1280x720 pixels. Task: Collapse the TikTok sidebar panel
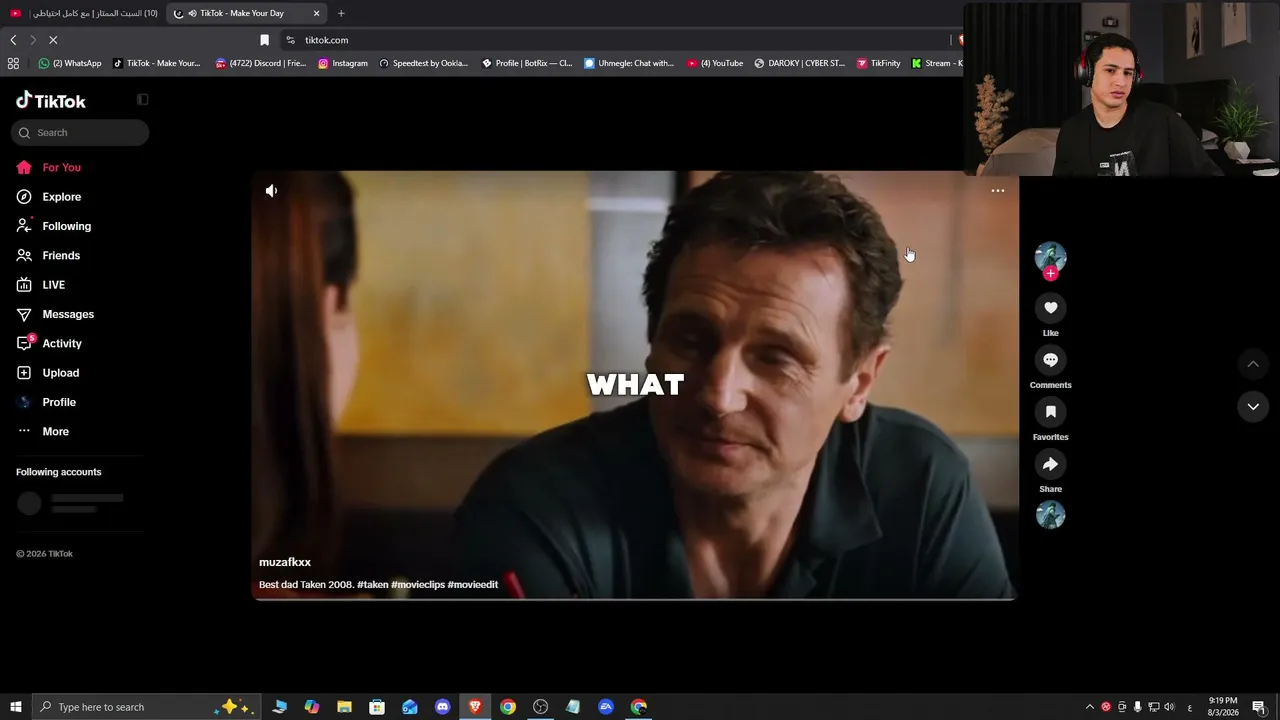pos(142,100)
